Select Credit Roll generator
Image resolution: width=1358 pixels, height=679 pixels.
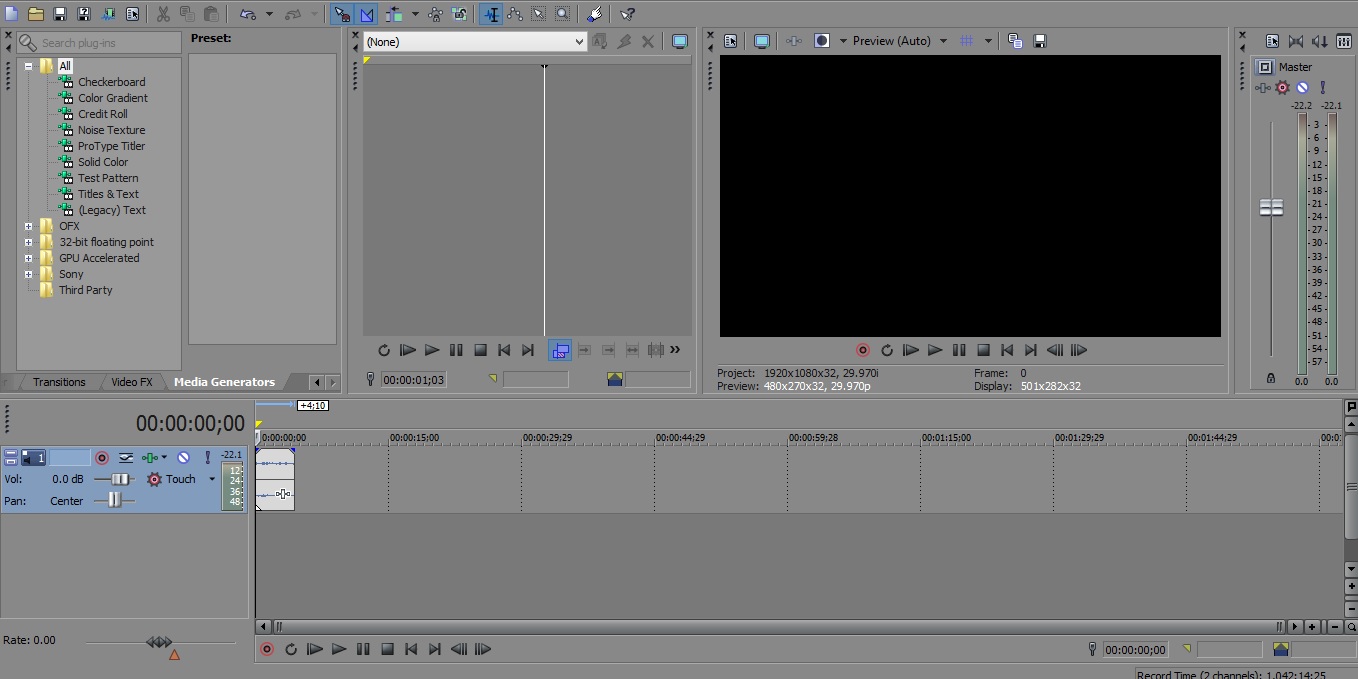point(102,114)
